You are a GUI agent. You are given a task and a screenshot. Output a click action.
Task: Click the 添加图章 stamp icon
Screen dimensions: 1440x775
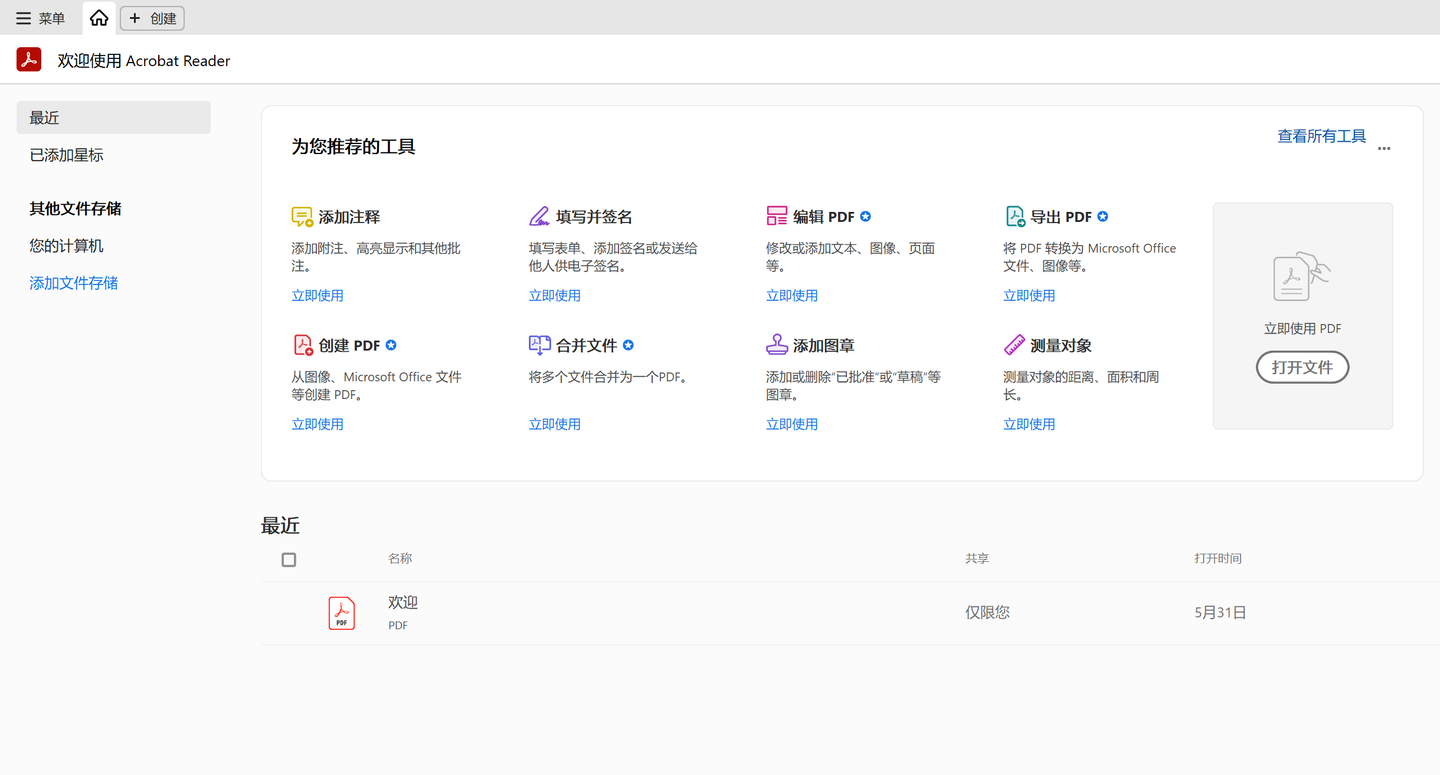(777, 346)
